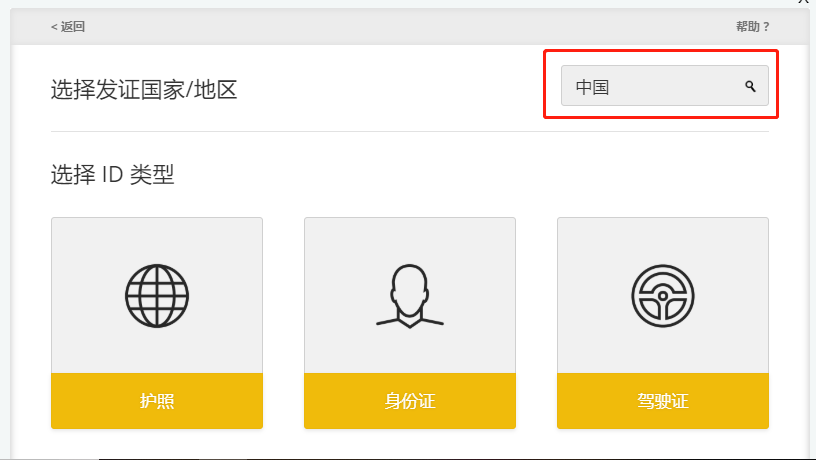Go back using the 返回 link
The height and width of the screenshot is (460, 816).
coord(72,27)
